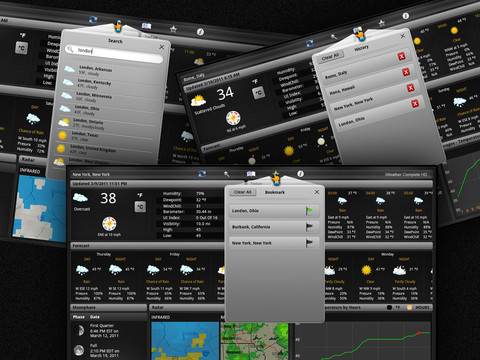Select New York, New York bookmark
Viewport: 480px width, 360px height.
(274, 243)
